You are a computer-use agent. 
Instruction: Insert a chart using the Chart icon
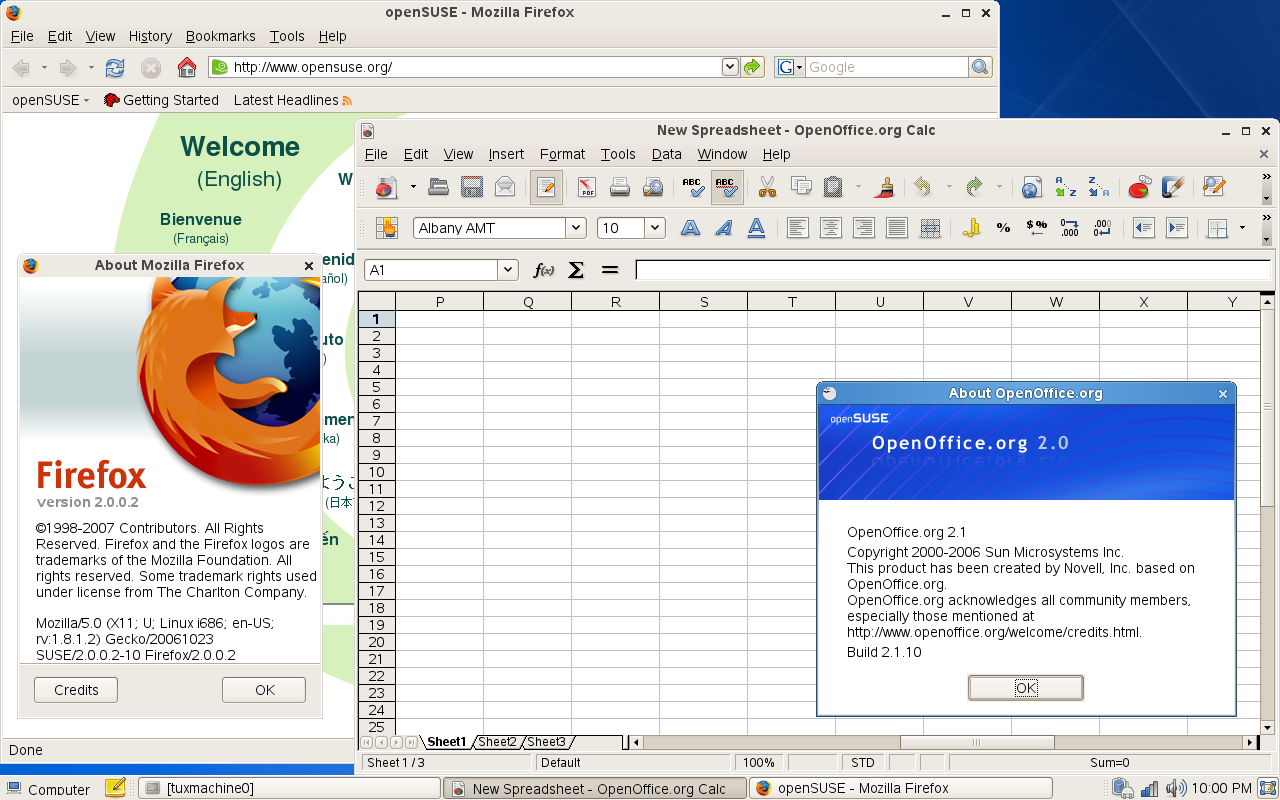(x=1139, y=187)
